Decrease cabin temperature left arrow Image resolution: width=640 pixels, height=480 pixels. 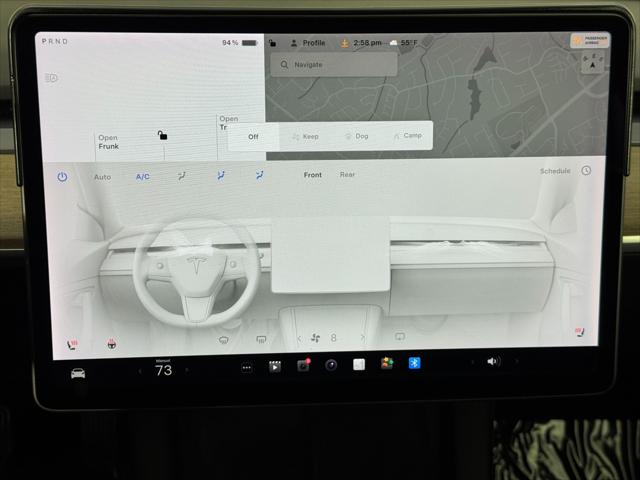pos(140,371)
